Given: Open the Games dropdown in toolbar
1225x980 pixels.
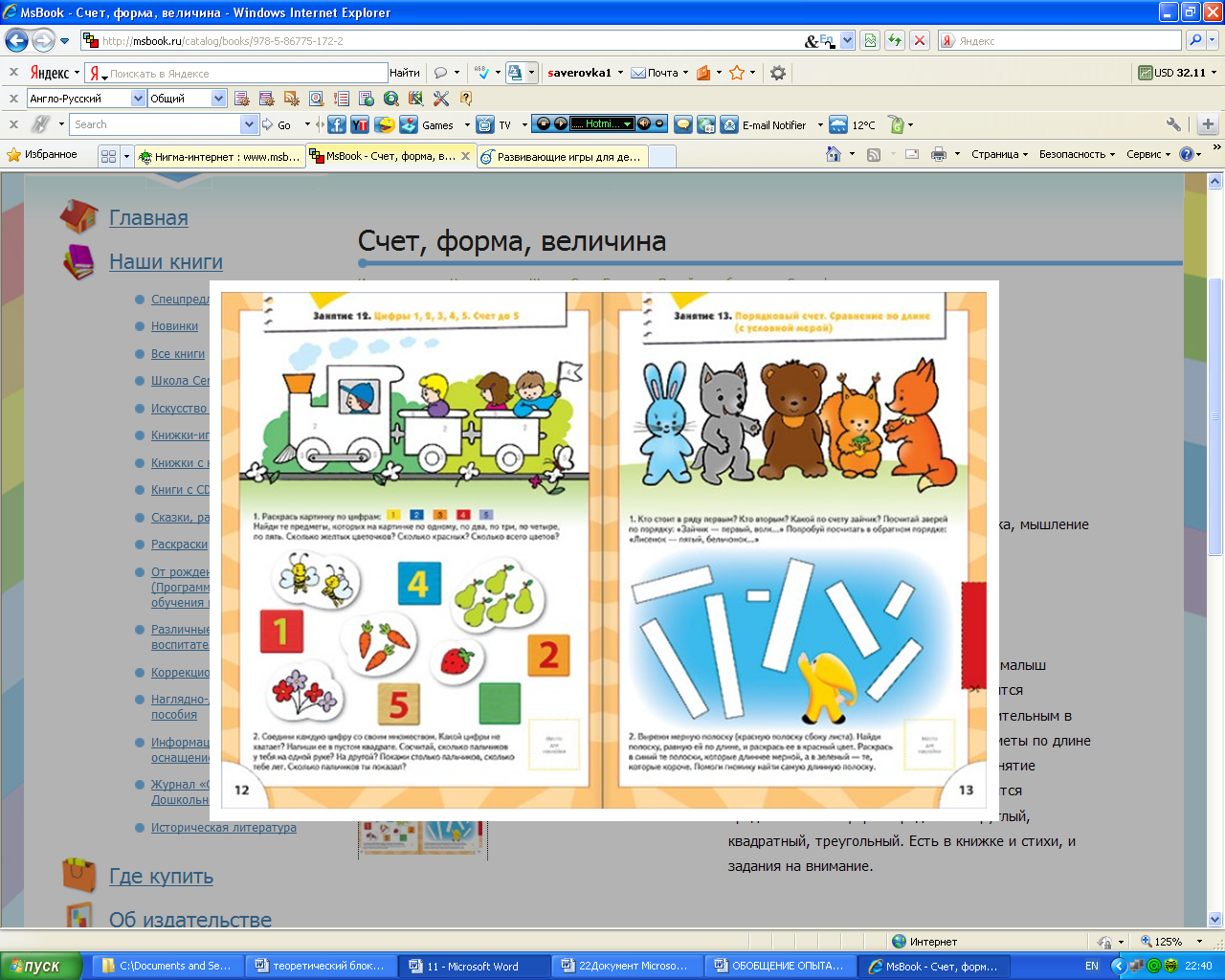Looking at the screenshot, I should click(x=467, y=125).
